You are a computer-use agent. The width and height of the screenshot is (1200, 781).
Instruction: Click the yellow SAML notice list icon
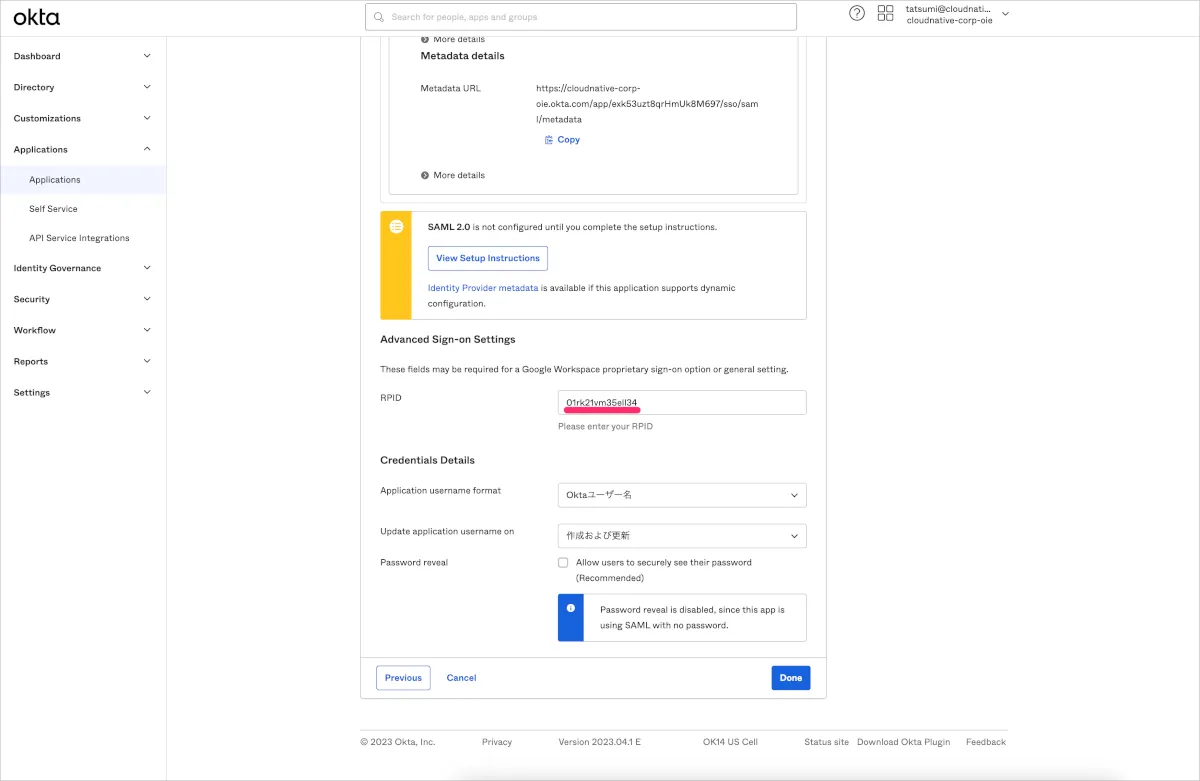[x=396, y=227]
